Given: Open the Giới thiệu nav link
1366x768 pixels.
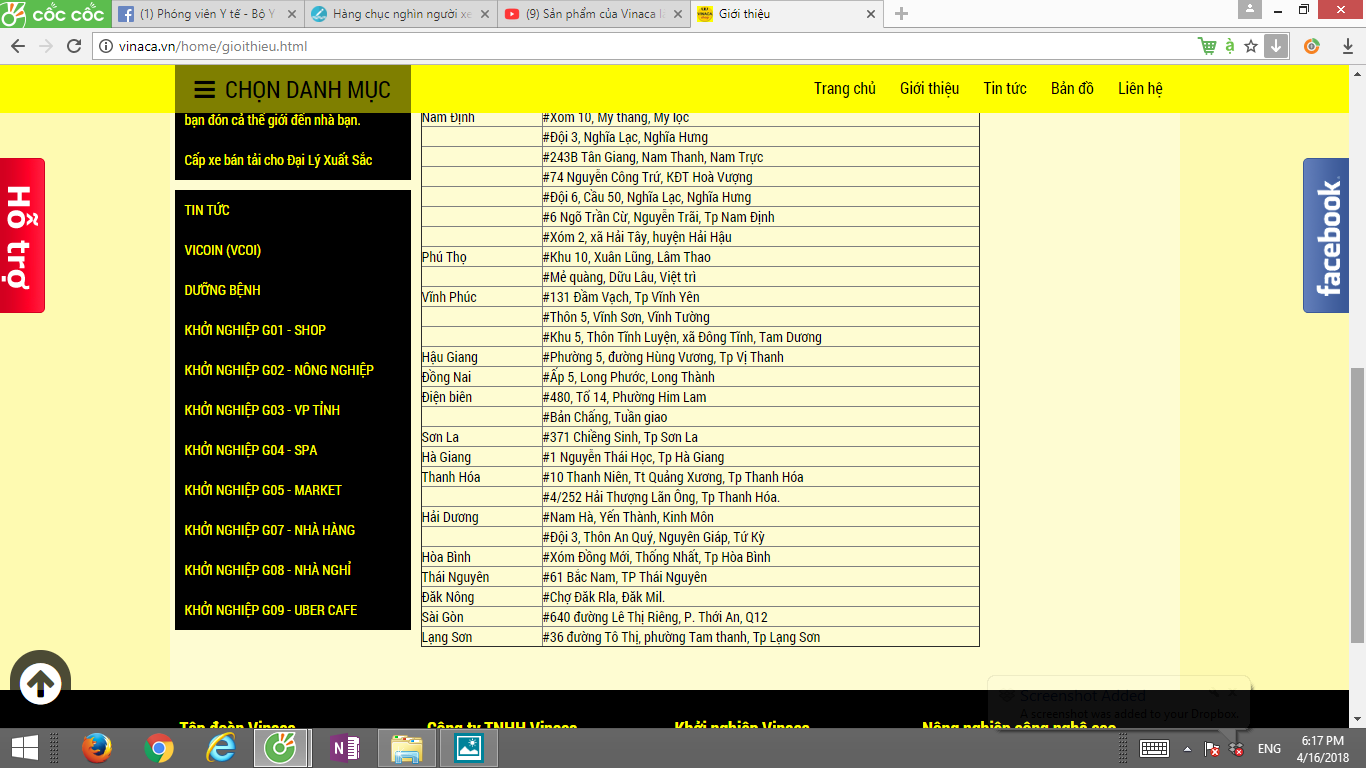Looking at the screenshot, I should pos(930,88).
